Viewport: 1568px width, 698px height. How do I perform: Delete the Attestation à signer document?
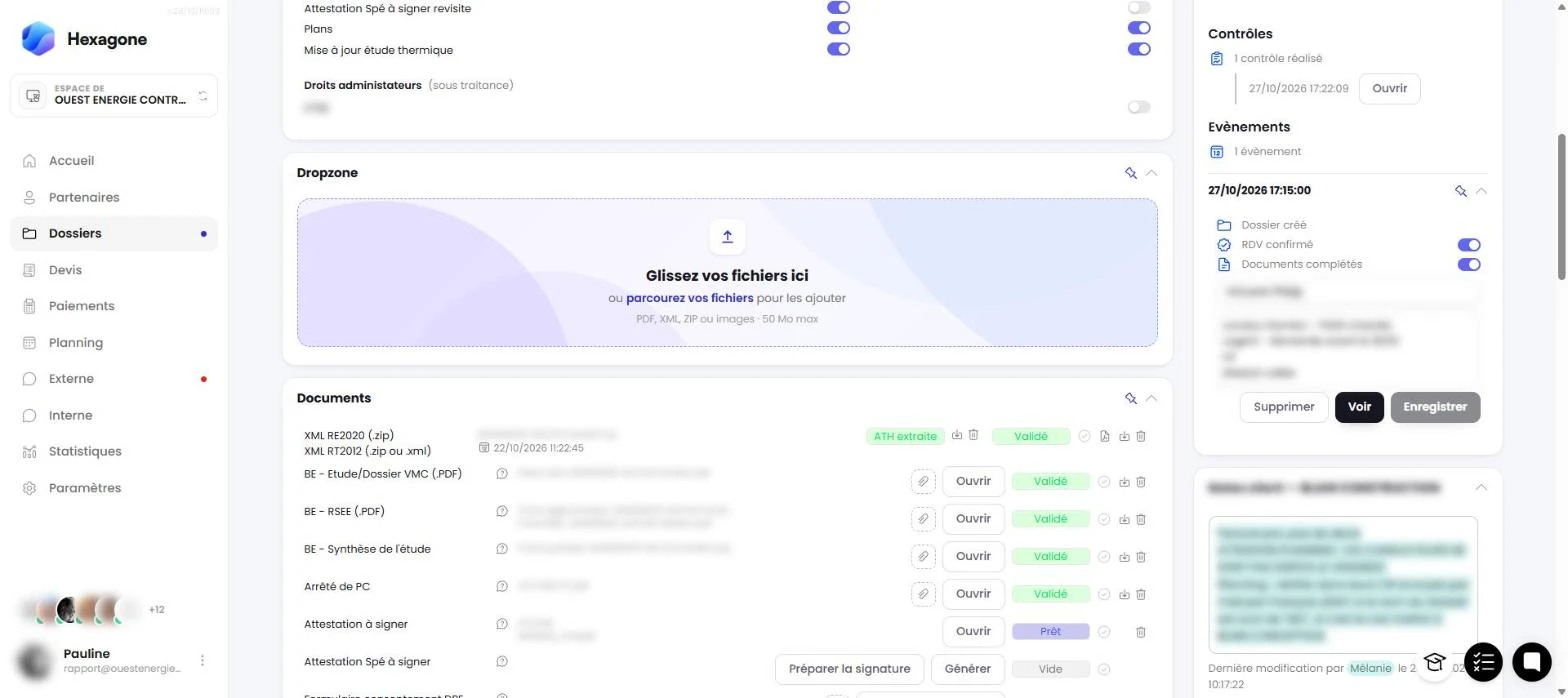tap(1141, 632)
